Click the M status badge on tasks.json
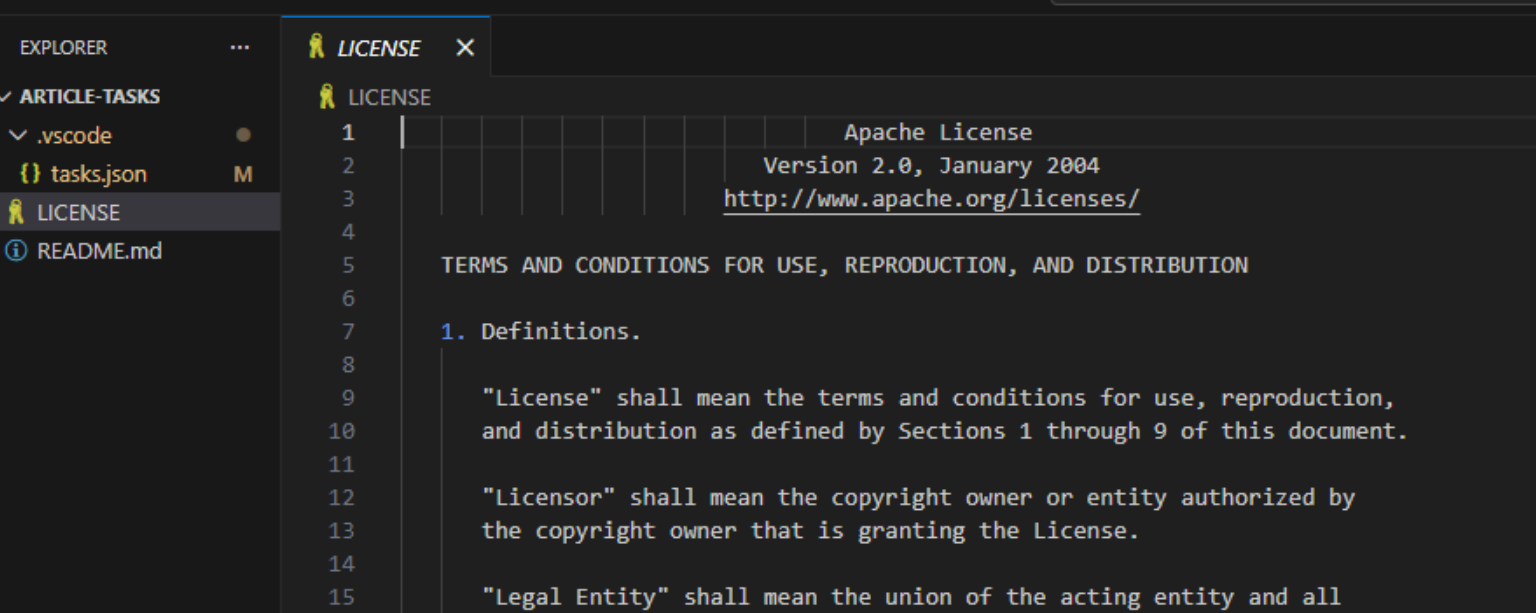Screen dimensions: 1536x613 pos(243,174)
